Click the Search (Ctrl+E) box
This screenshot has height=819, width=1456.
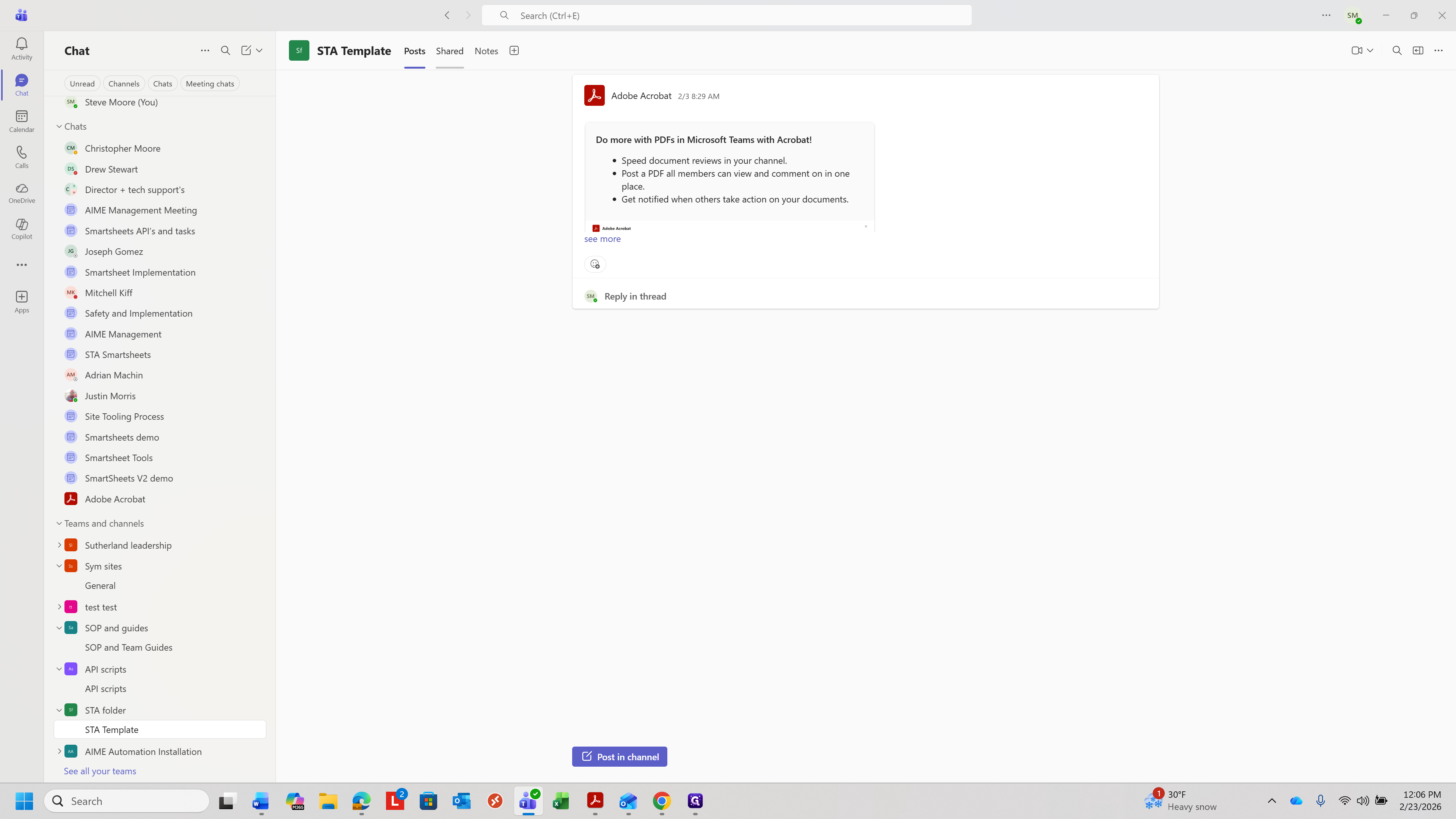click(726, 16)
